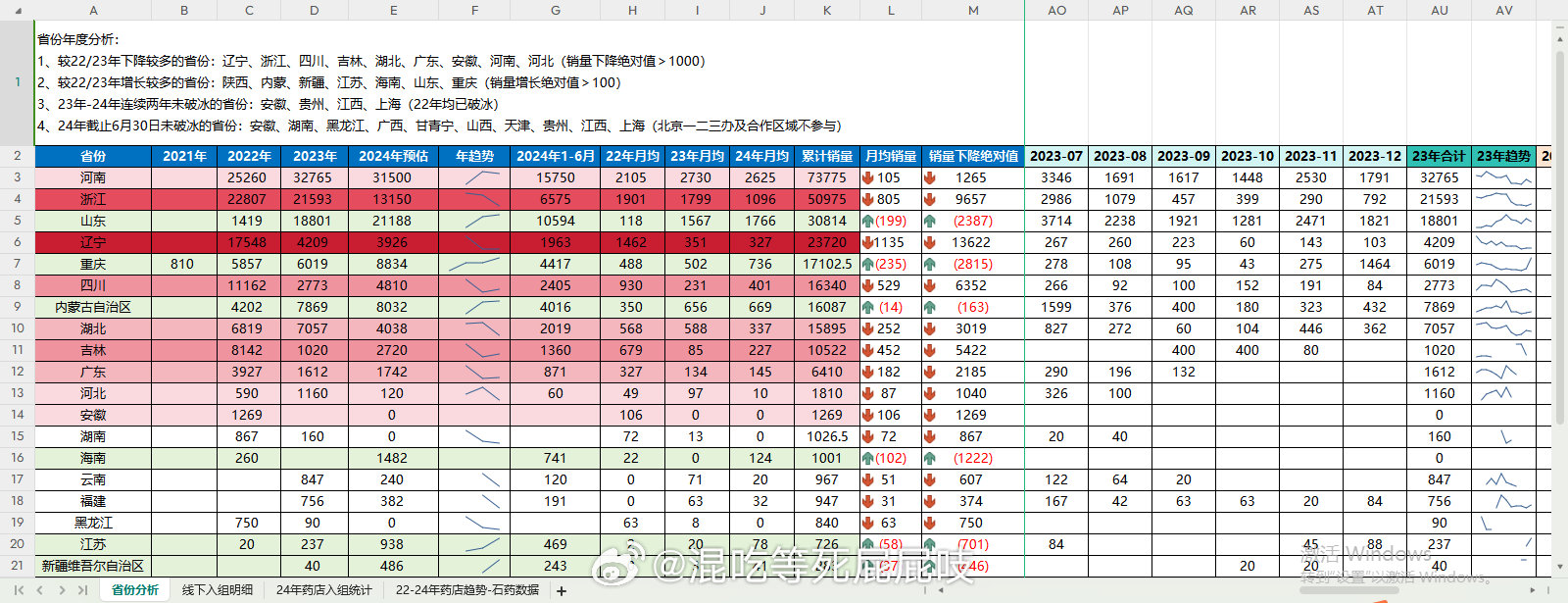Add a new sheet with plus icon

pos(562,590)
